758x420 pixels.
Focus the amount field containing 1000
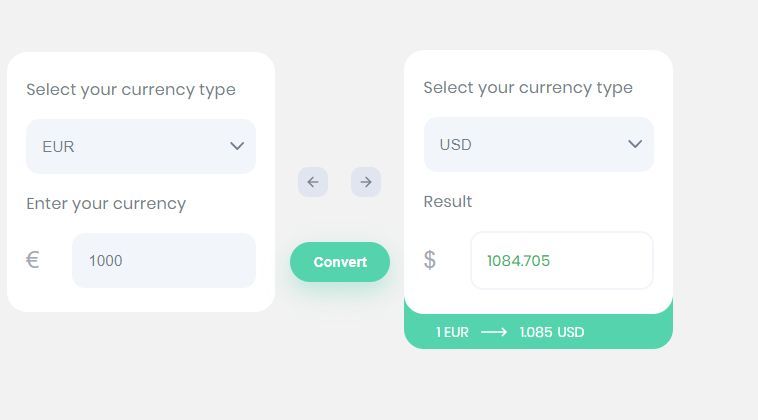(x=164, y=261)
